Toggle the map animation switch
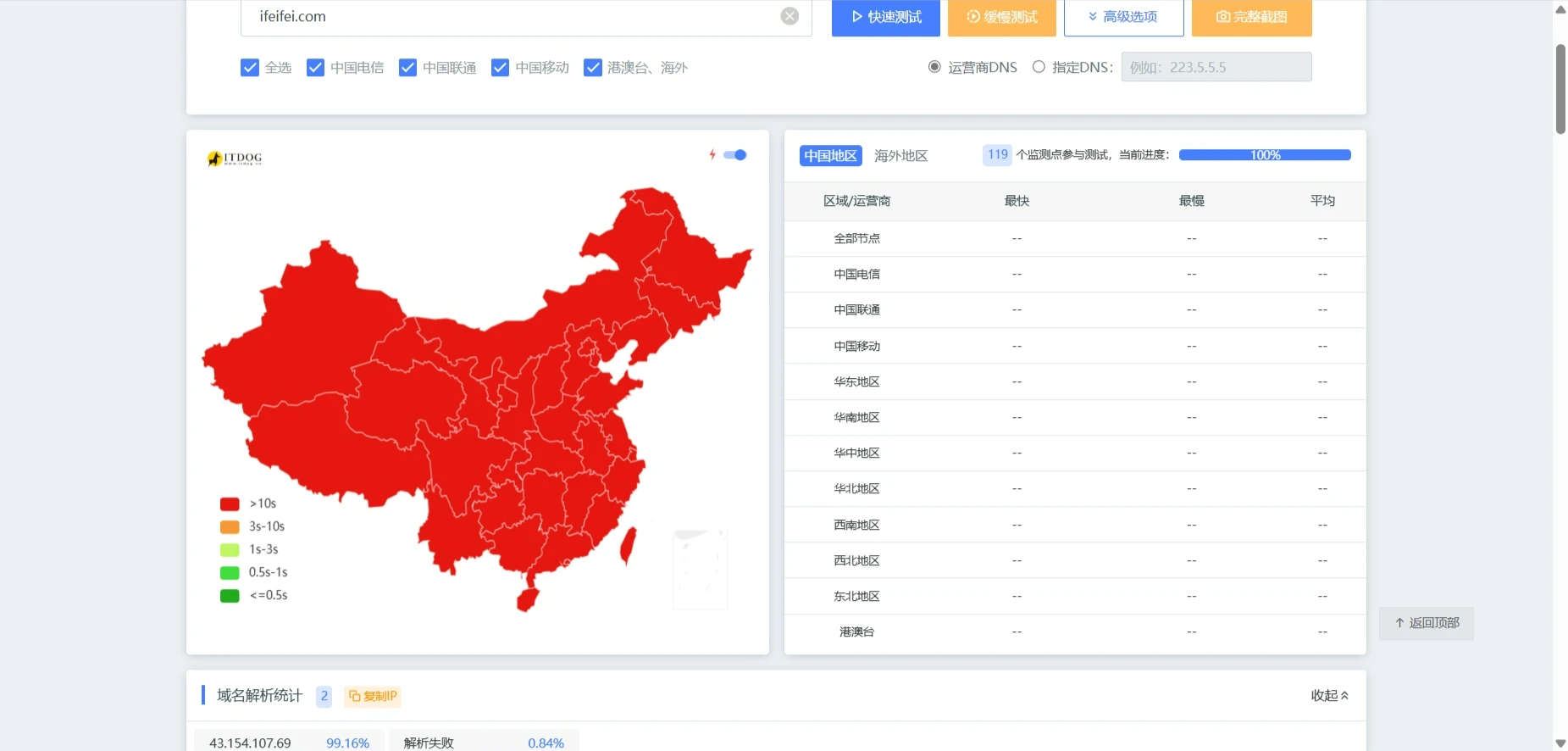 click(x=735, y=155)
